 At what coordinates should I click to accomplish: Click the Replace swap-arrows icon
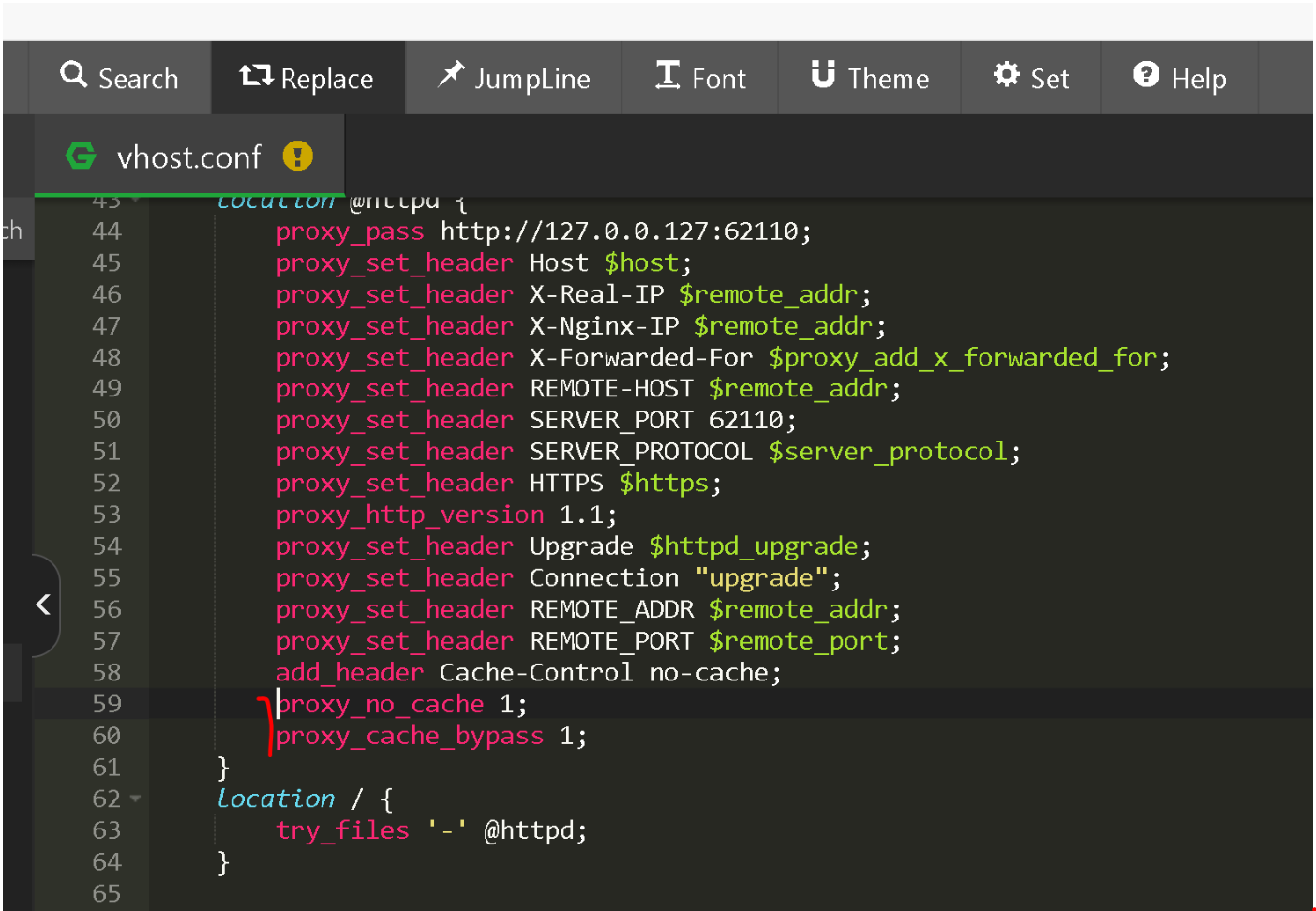point(255,76)
